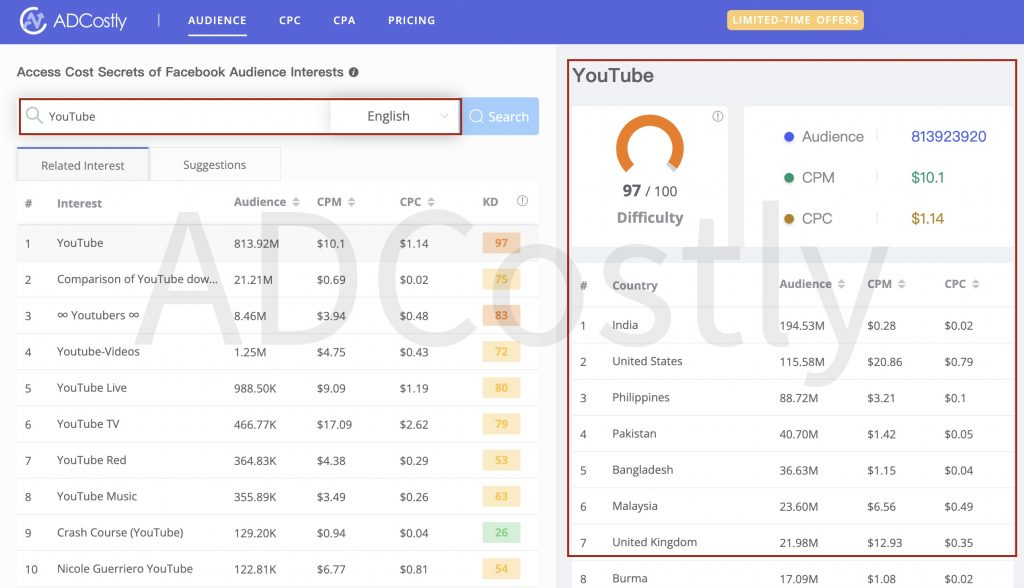Click the CPC value $1.14 in summary

point(927,219)
